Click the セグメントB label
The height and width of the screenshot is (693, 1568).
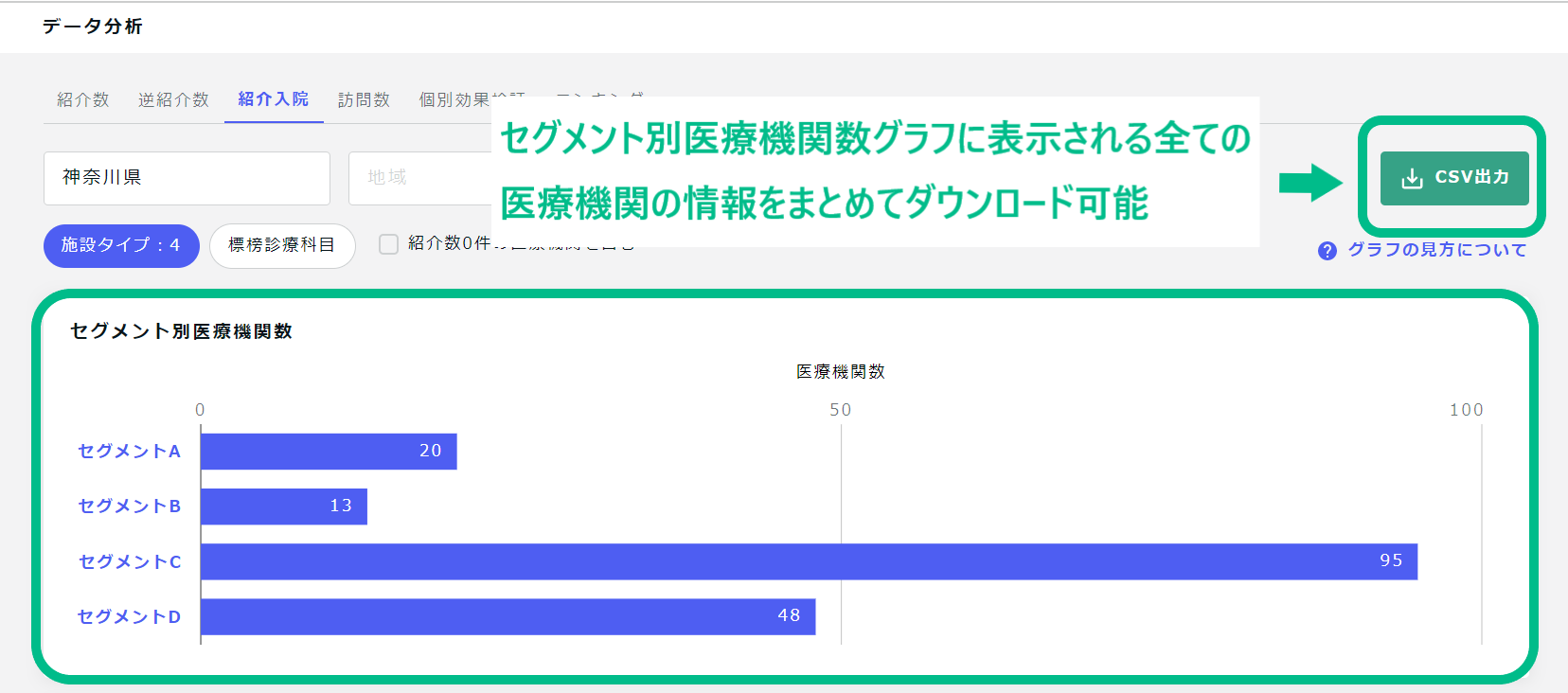click(129, 506)
